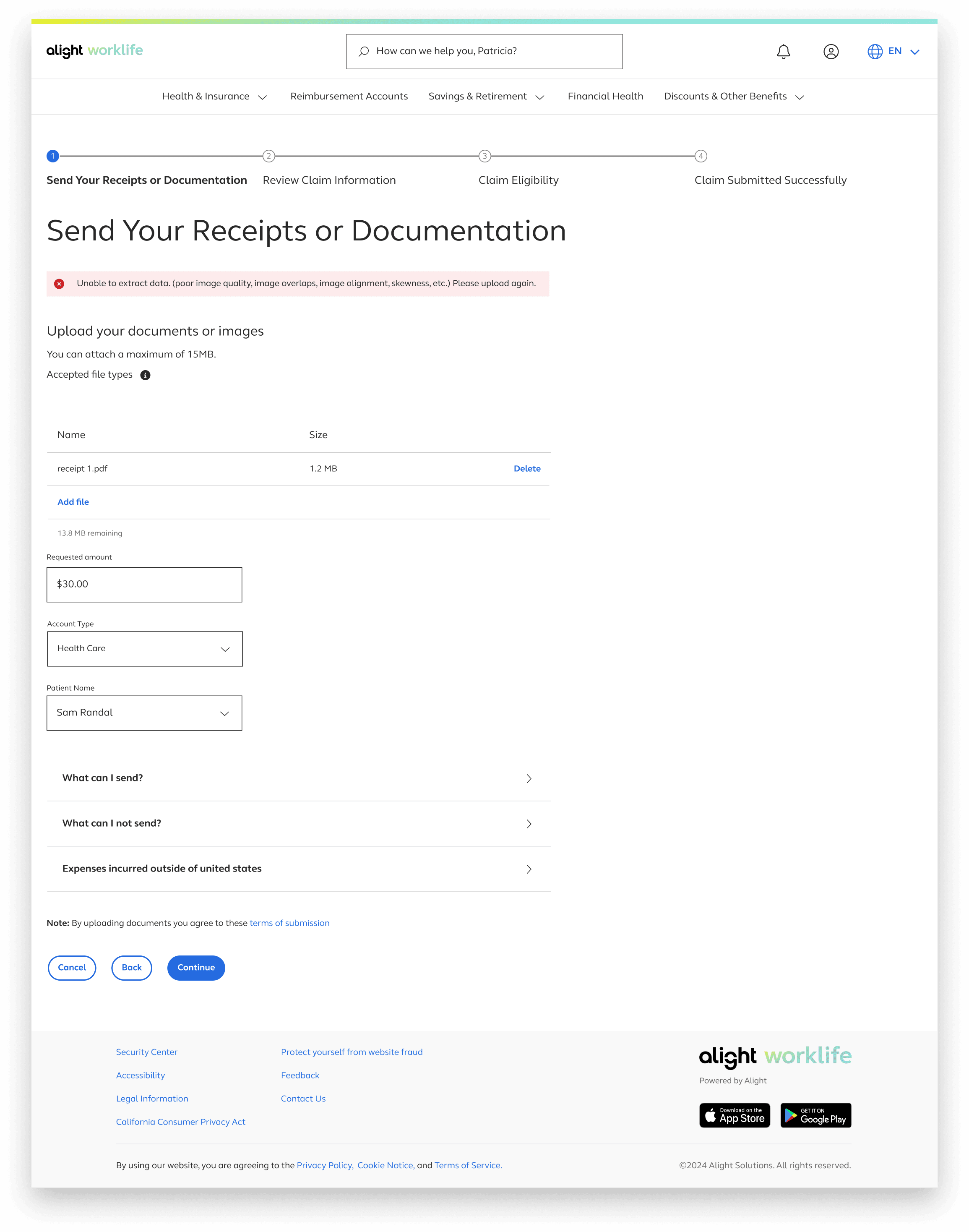Open the notifications bell icon
This screenshot has height=1232, width=969.
784,52
